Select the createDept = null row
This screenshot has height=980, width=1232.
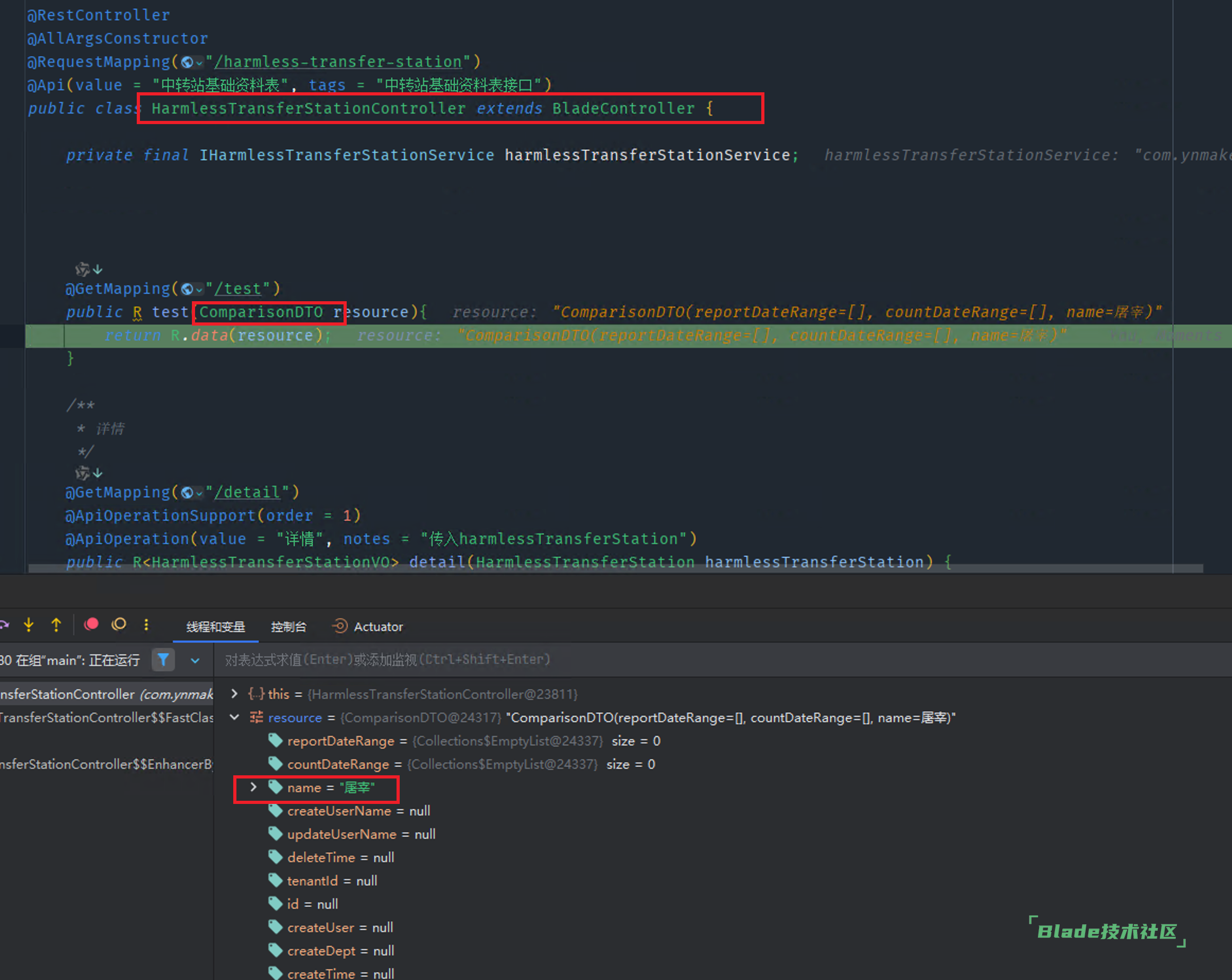pyautogui.click(x=723, y=951)
